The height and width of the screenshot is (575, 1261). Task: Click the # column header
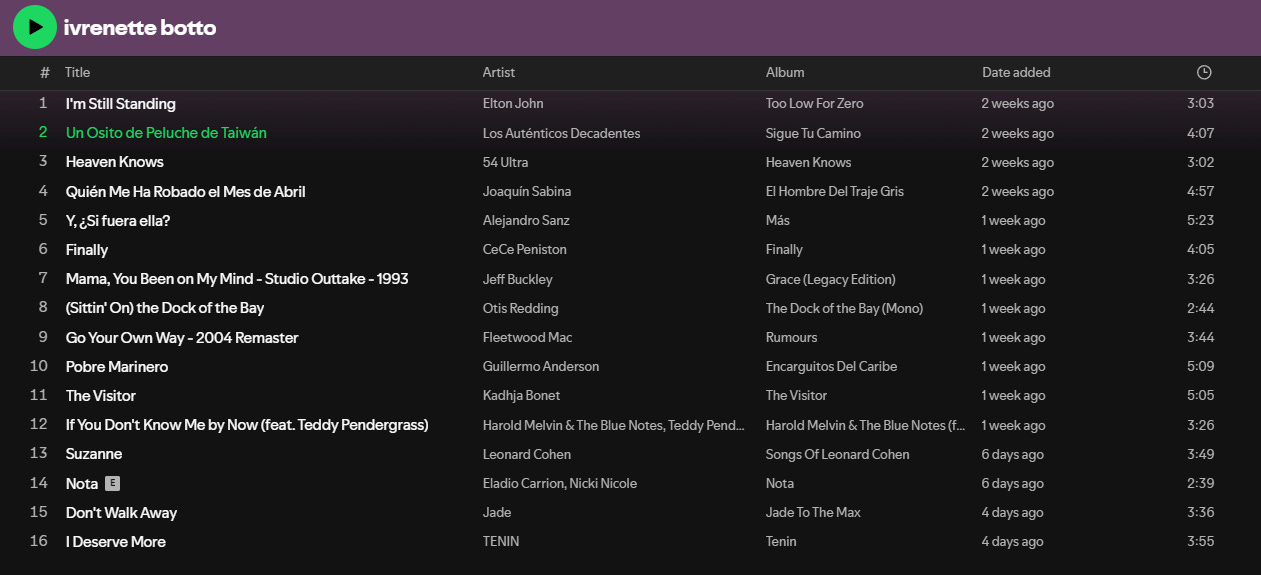(x=45, y=72)
